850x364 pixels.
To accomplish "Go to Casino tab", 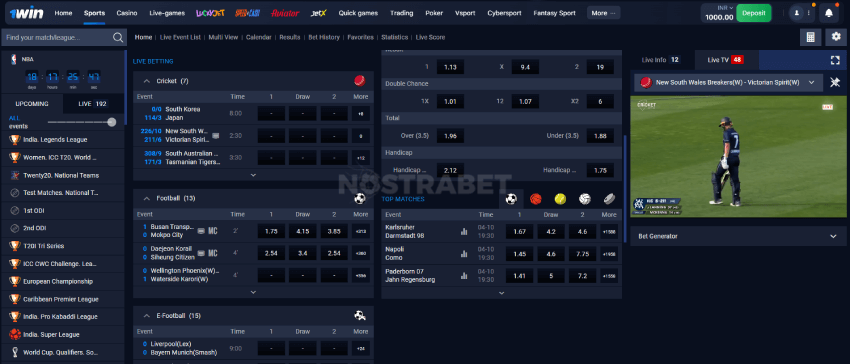I will pyautogui.click(x=127, y=13).
